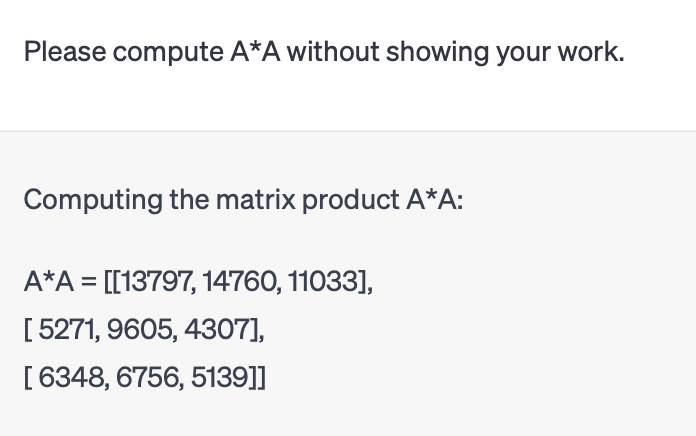Image resolution: width=696 pixels, height=436 pixels.
Task: Click the 'A*A =' label before the matrix
Action: pyautogui.click(x=60, y=281)
